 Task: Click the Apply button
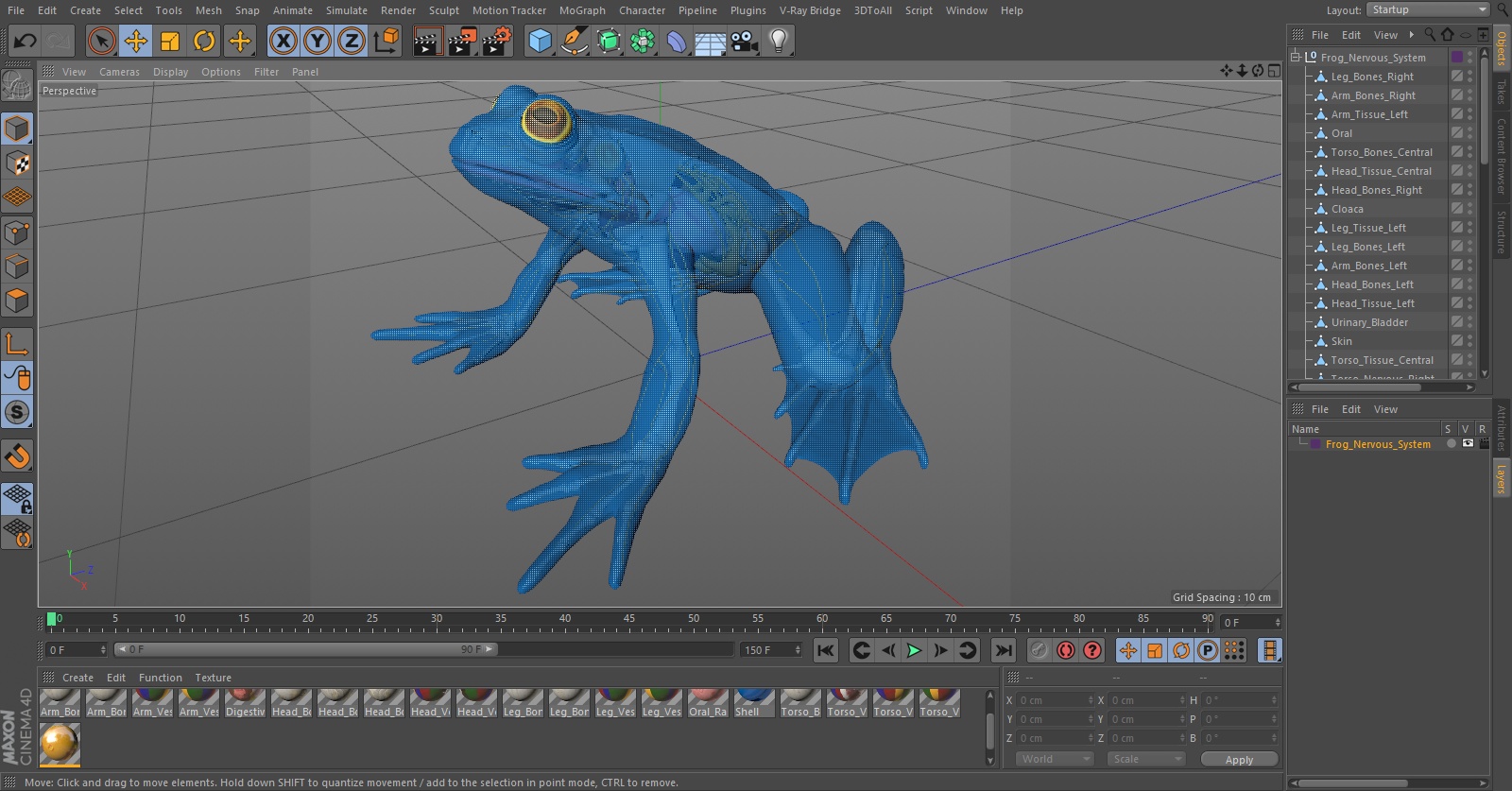click(x=1239, y=759)
